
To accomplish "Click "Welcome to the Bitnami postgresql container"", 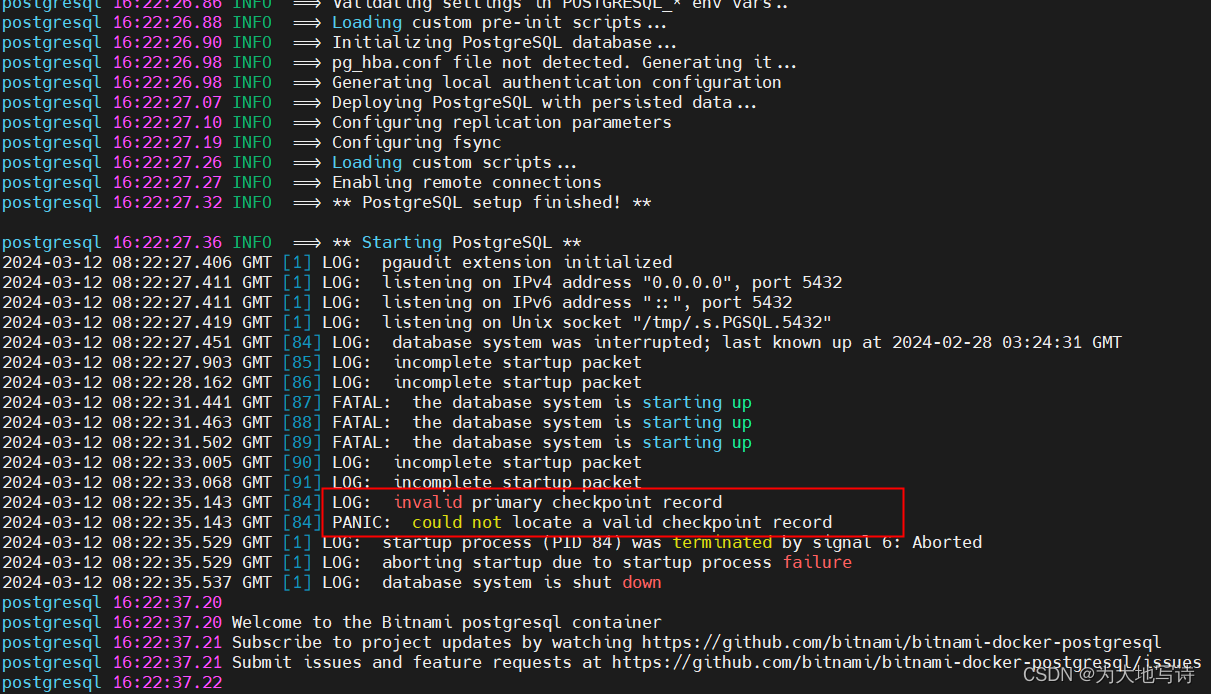I will point(447,622).
